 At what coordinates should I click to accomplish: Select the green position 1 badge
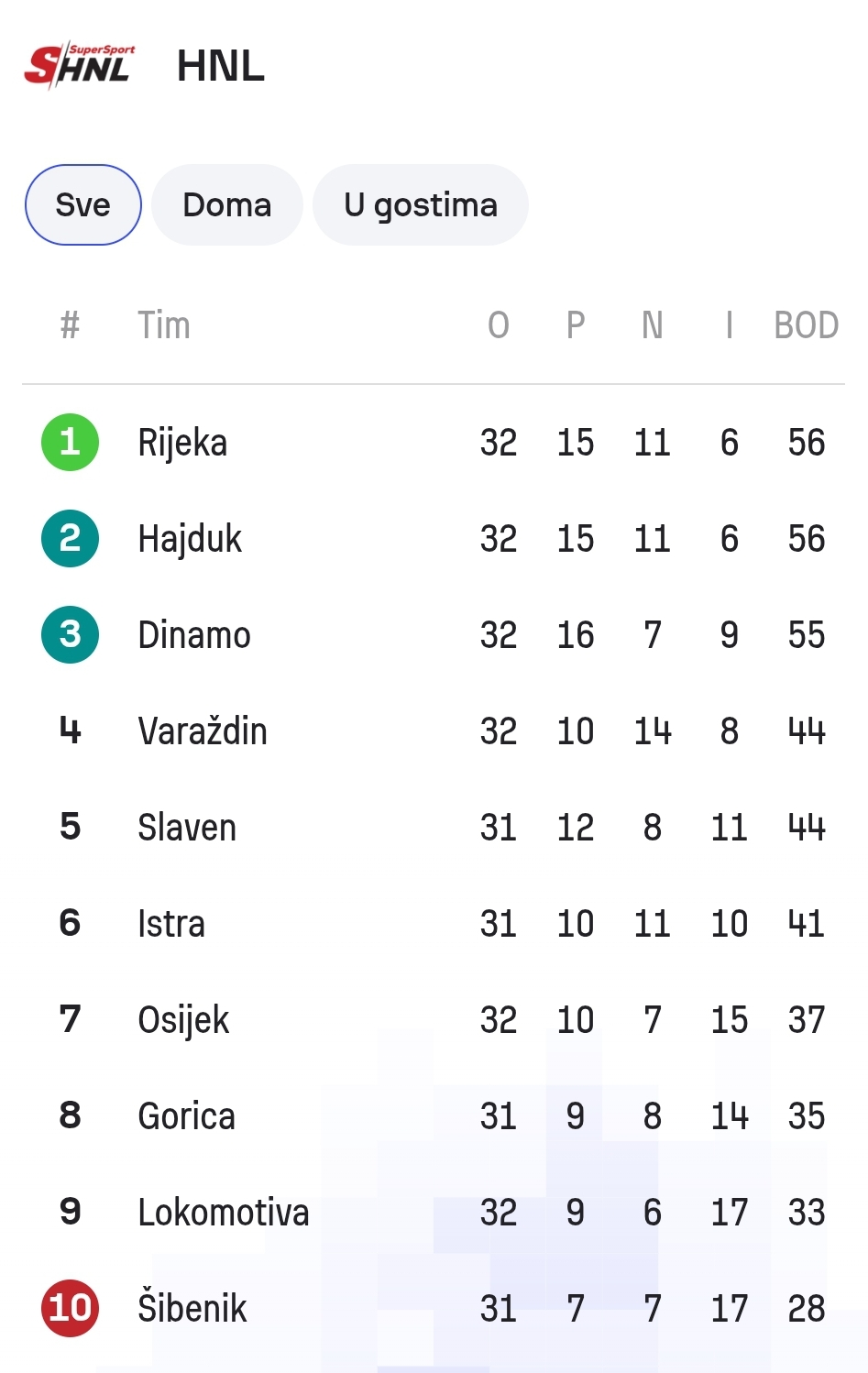click(70, 442)
